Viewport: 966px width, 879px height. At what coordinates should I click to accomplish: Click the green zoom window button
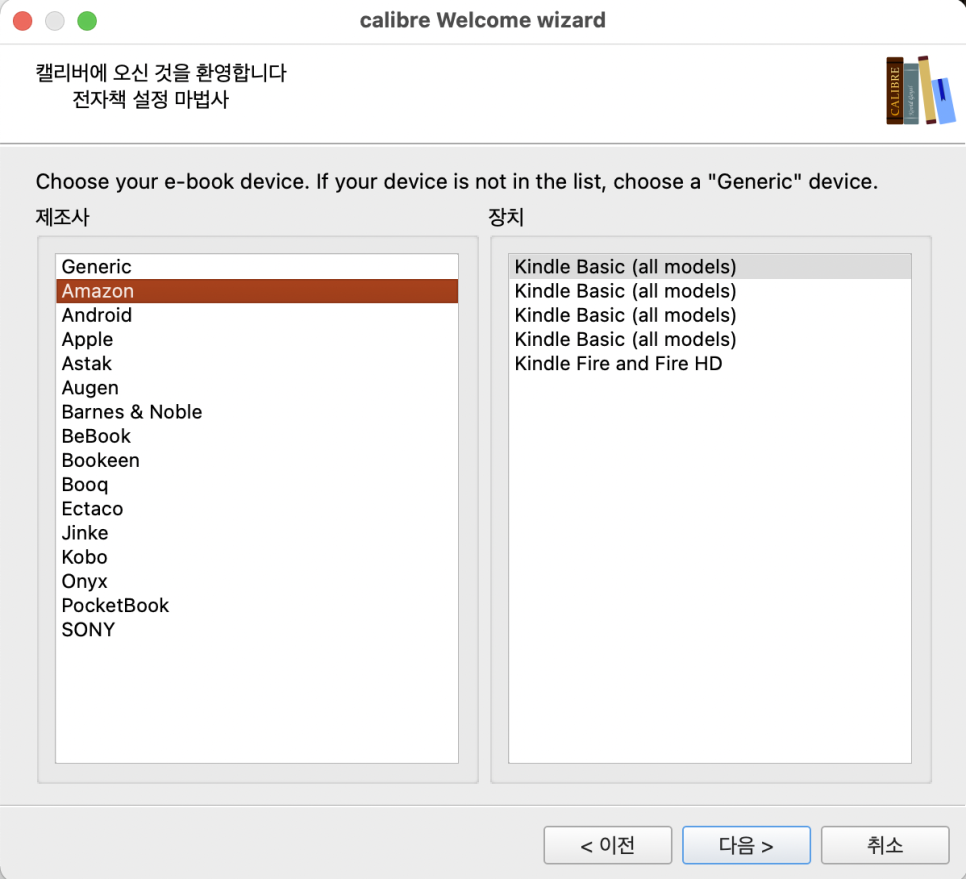coord(87,21)
